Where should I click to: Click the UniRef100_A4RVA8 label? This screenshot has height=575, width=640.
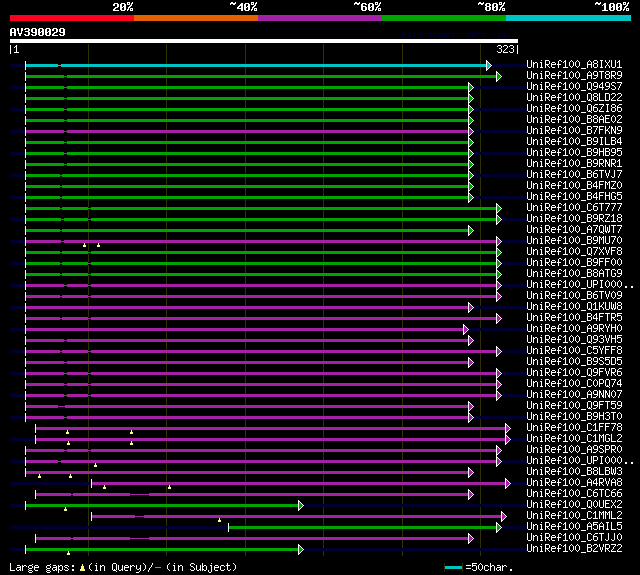(574, 483)
